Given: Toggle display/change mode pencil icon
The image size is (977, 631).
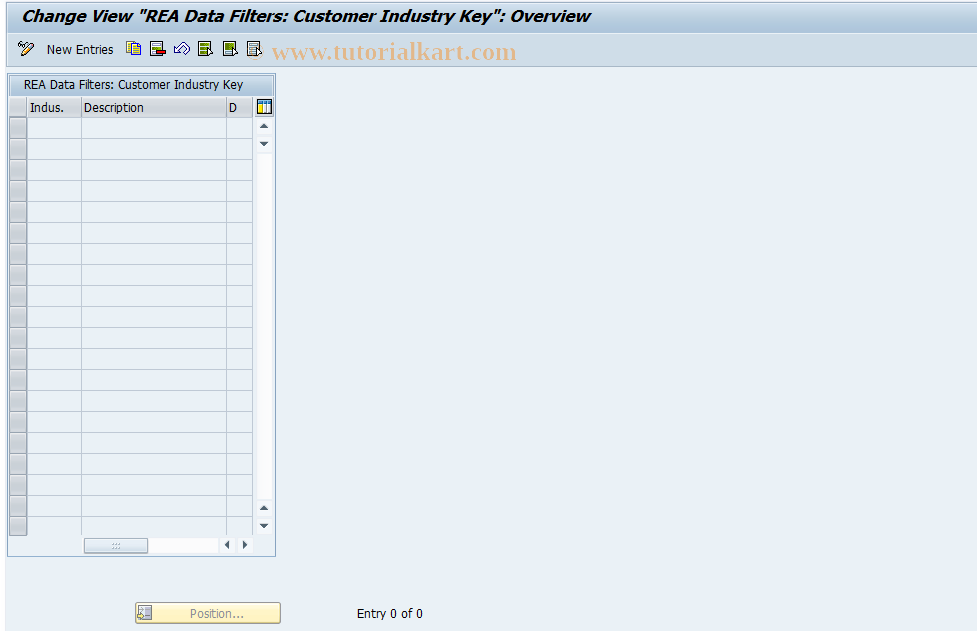Looking at the screenshot, I should click(26, 49).
